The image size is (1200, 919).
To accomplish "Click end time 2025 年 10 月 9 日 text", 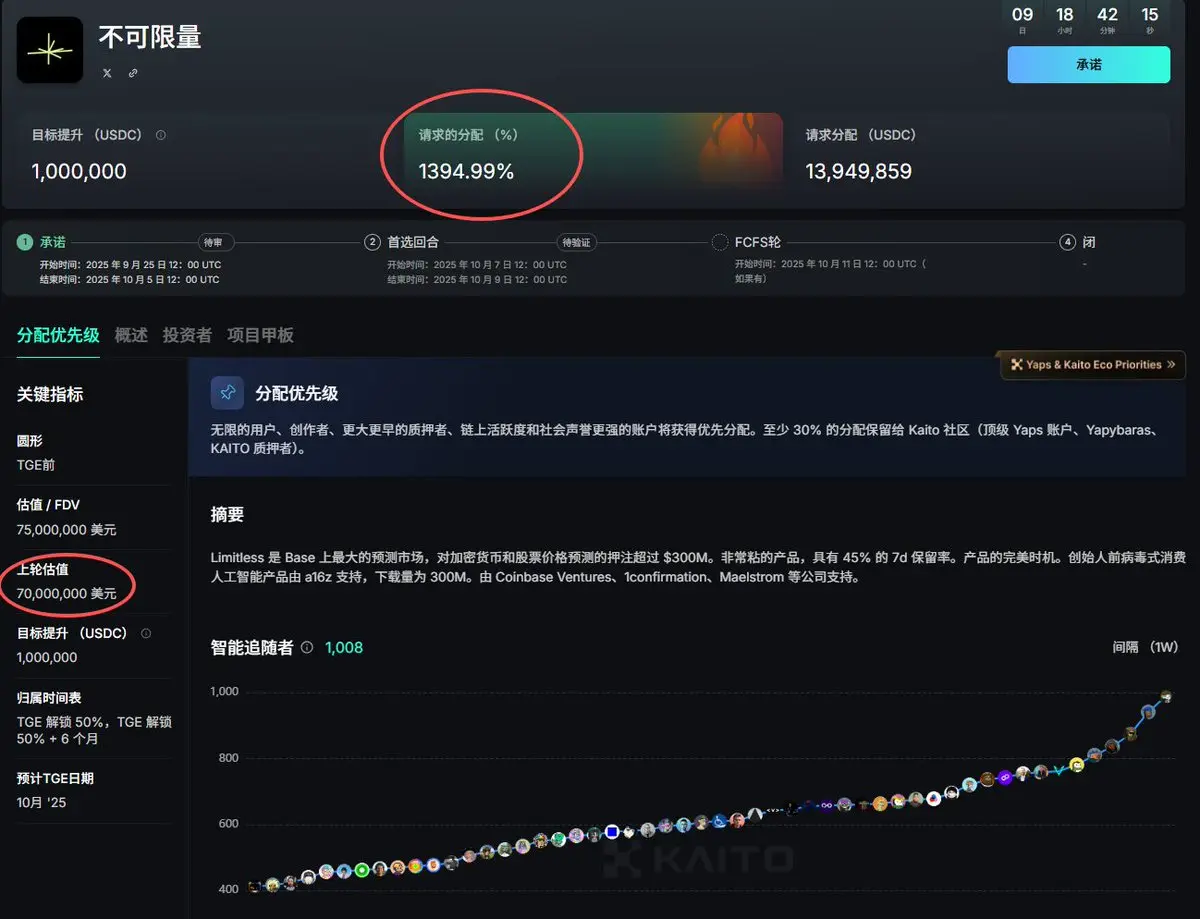I will (477, 280).
